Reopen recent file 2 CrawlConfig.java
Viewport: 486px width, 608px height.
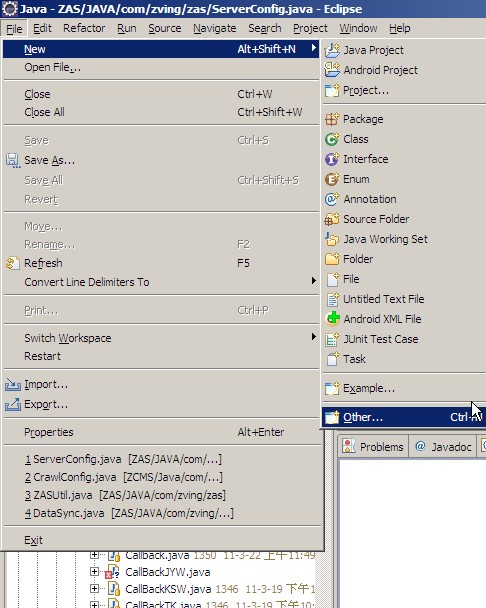[x=124, y=477]
